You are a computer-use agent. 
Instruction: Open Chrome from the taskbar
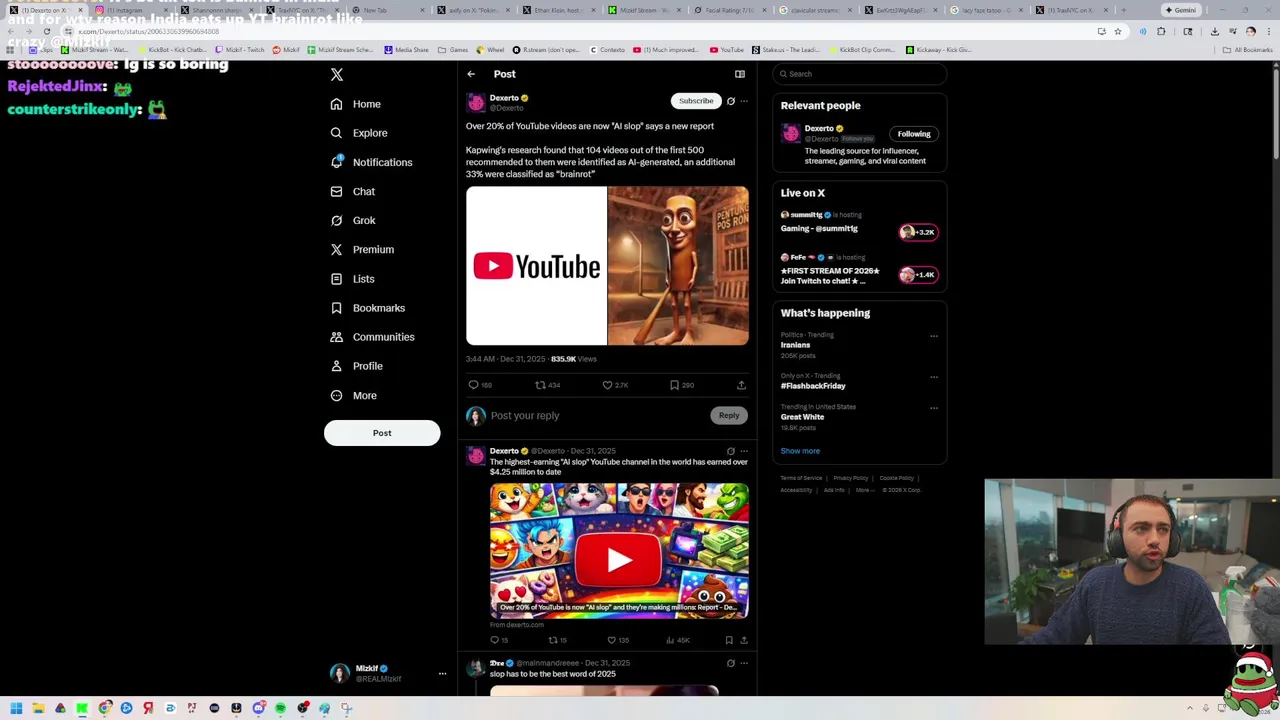click(x=104, y=708)
